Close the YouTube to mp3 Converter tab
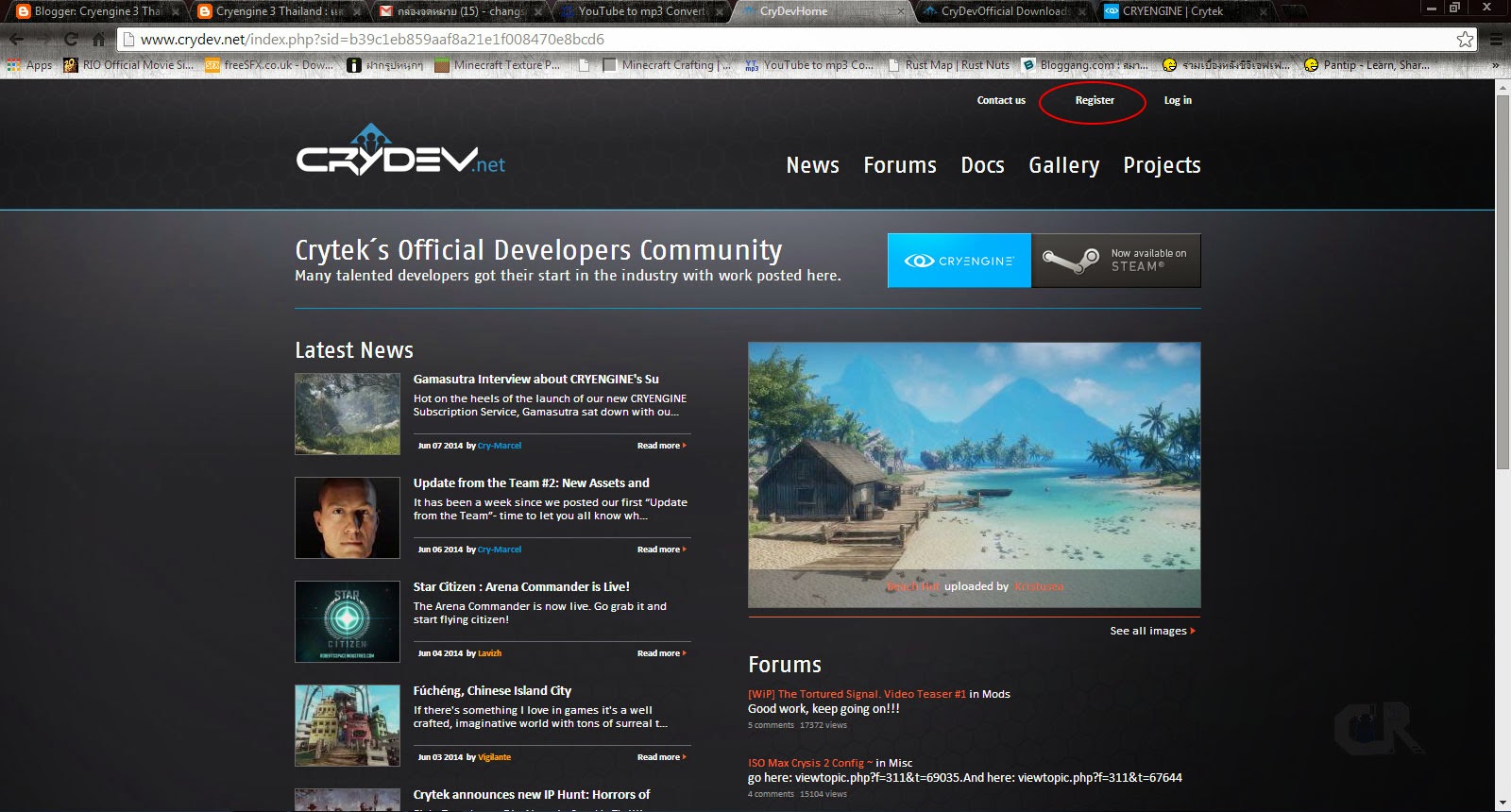This screenshot has height=812, width=1511. [x=720, y=11]
